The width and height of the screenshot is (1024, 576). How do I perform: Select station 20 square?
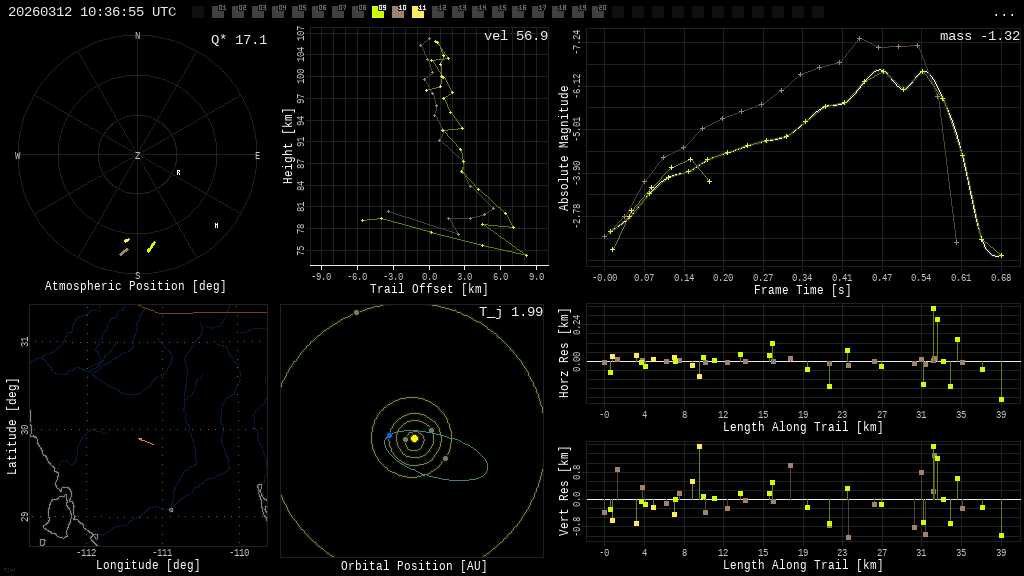(596, 12)
